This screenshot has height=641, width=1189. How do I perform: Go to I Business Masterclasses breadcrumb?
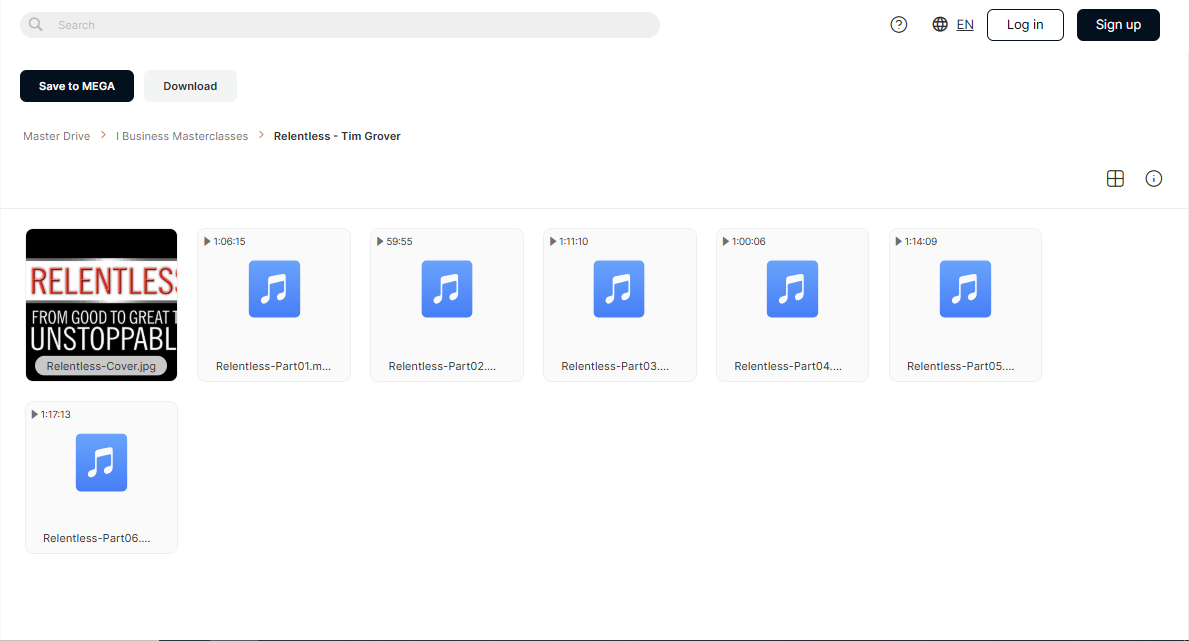182,136
